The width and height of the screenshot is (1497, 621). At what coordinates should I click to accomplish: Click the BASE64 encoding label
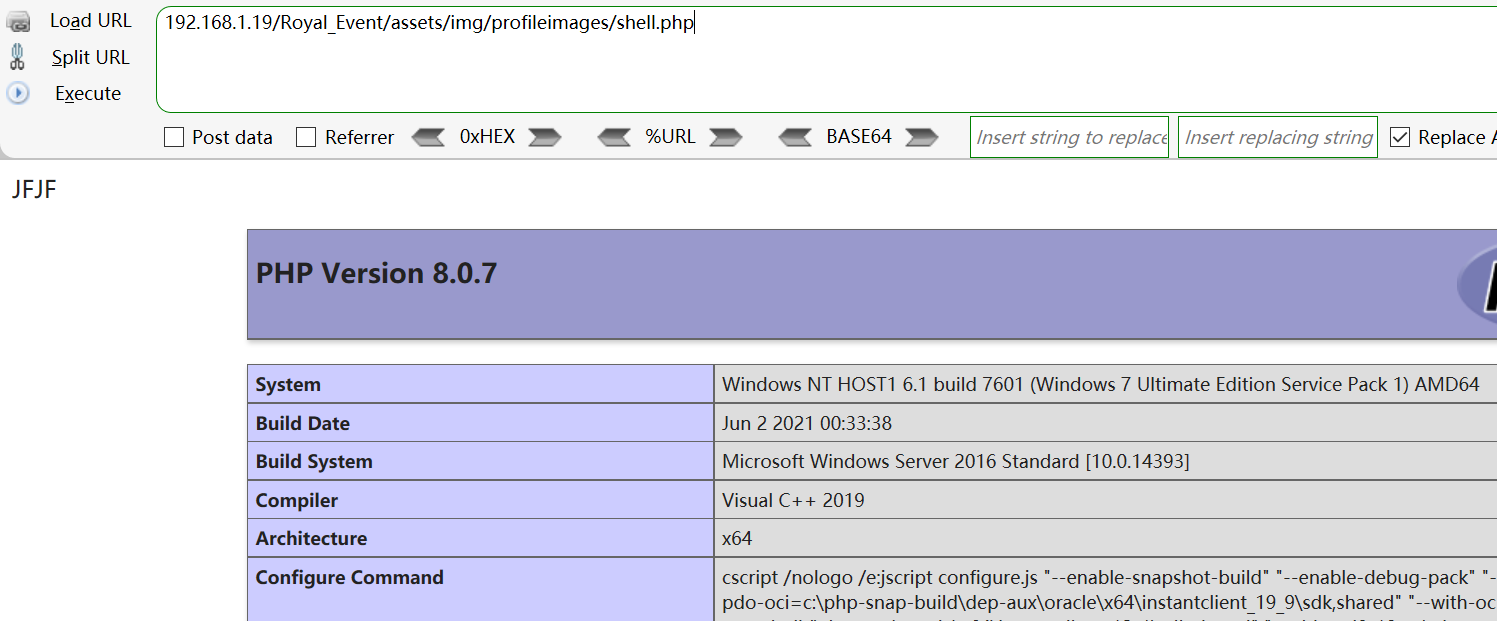(858, 137)
